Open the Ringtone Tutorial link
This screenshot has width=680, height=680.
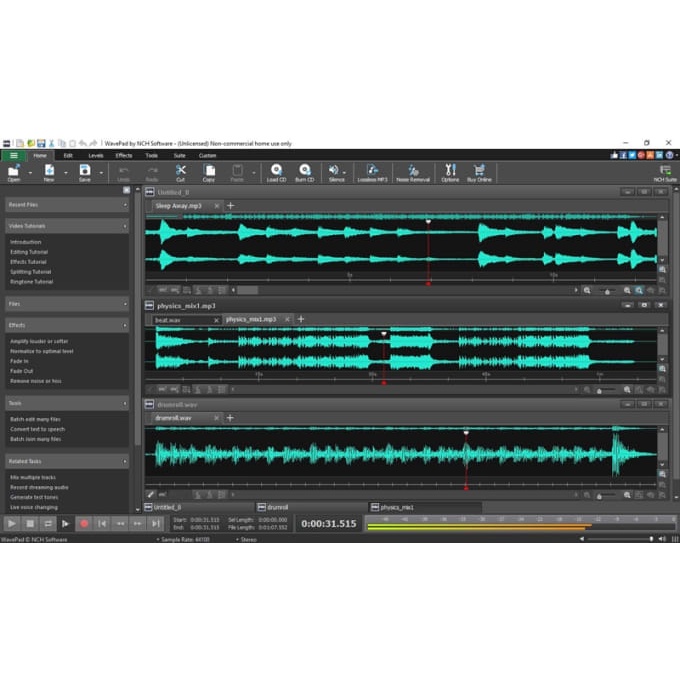[30, 282]
